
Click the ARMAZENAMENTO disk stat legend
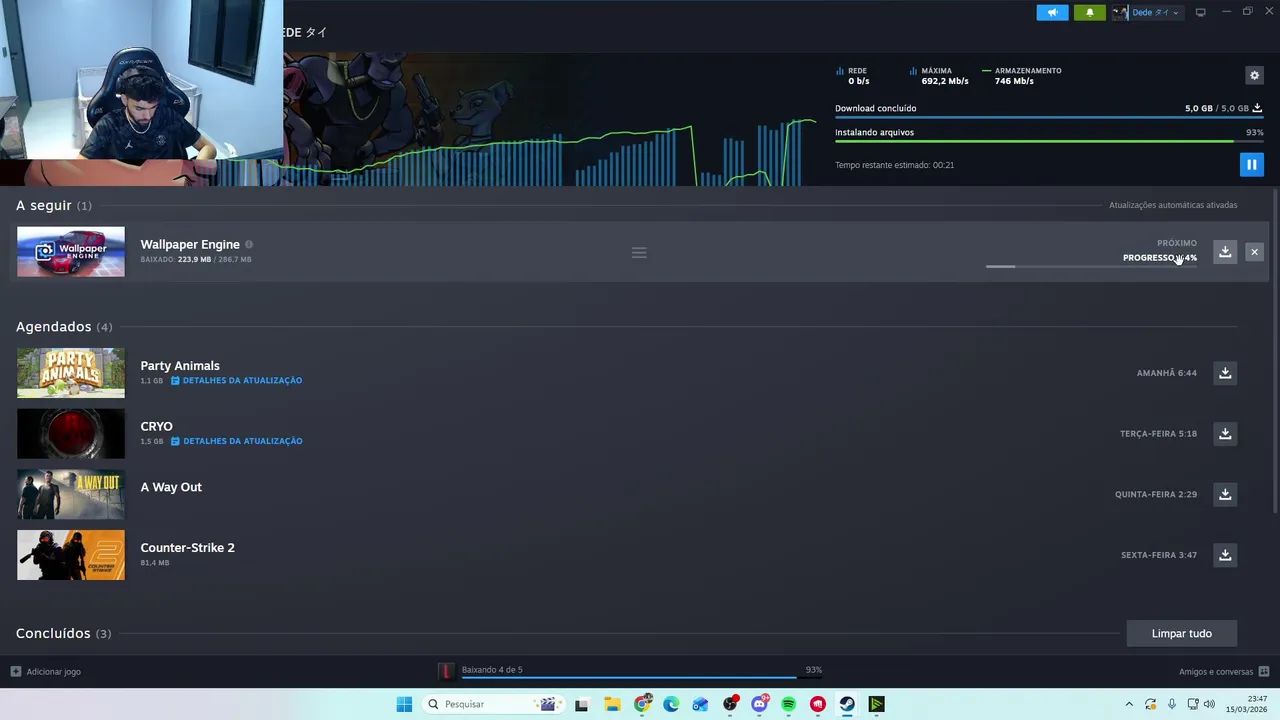1022,76
